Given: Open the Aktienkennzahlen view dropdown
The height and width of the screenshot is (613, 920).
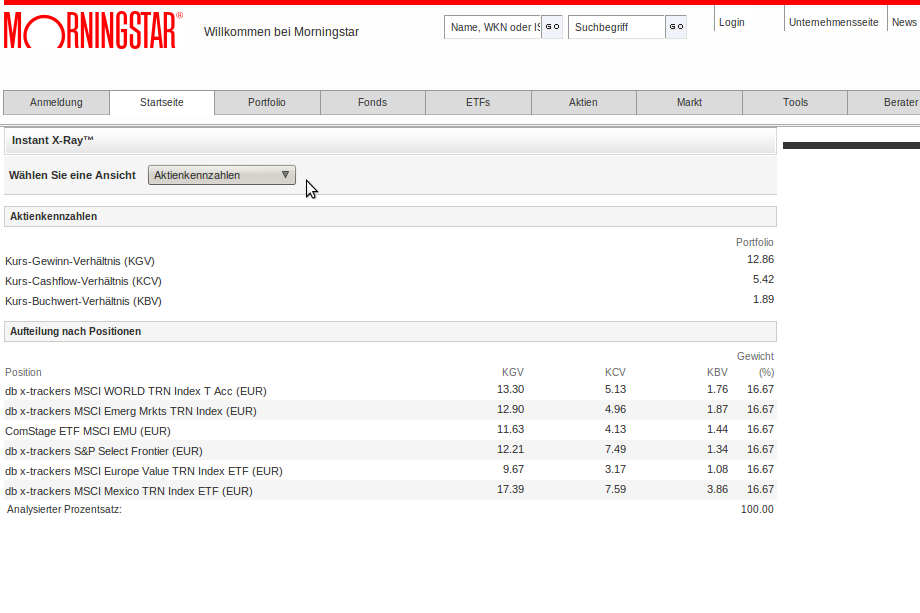Looking at the screenshot, I should point(222,175).
